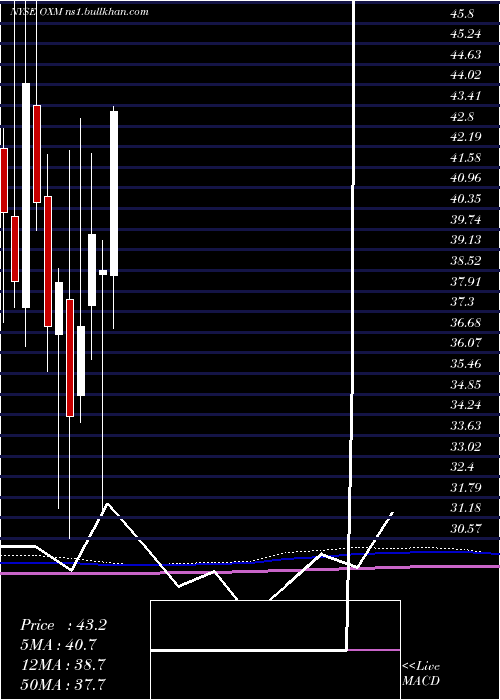Click the 31.18 price axis label
This screenshot has height=700, width=500.
click(x=466, y=508)
